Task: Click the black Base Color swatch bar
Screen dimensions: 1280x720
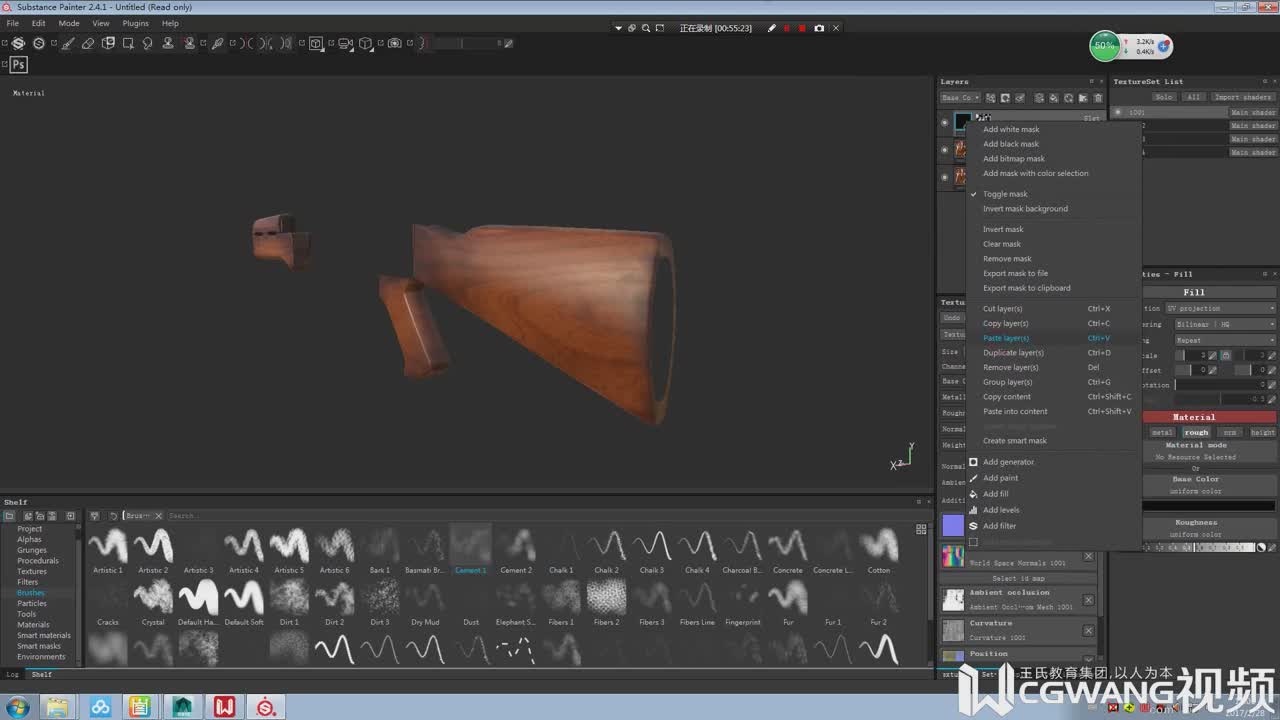Action: 1210,505
